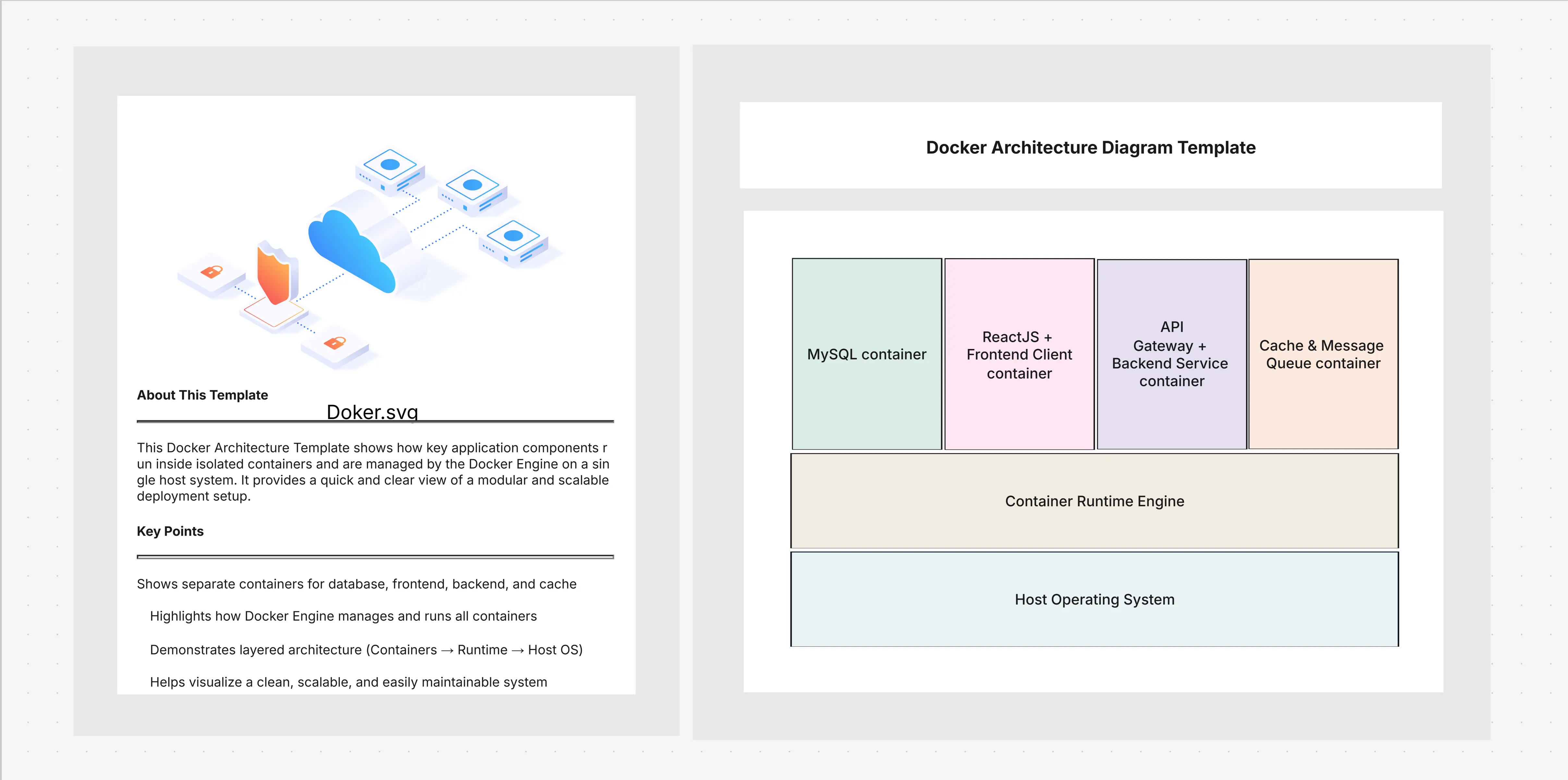The width and height of the screenshot is (1568, 780).
Task: Select the ReactJS + Frontend Client container box
Action: point(1018,354)
